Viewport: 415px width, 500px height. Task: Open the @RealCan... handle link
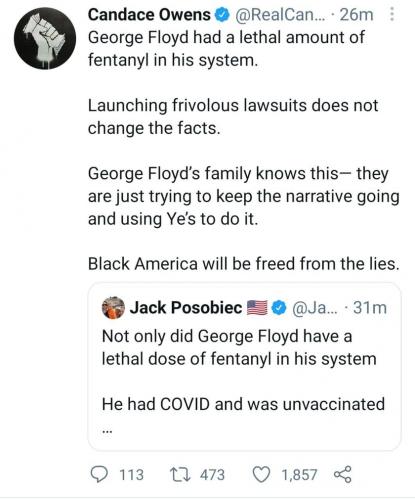[x=277, y=15]
